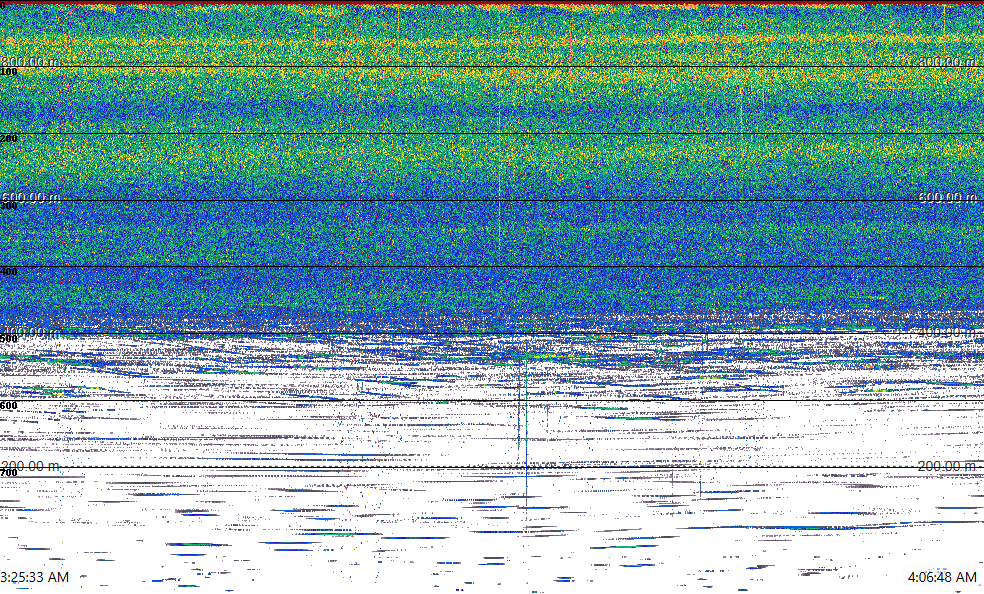Viewport: 984px width, 594px height.
Task: Click the right-side 600.00 m depth label
Action: pos(948,197)
